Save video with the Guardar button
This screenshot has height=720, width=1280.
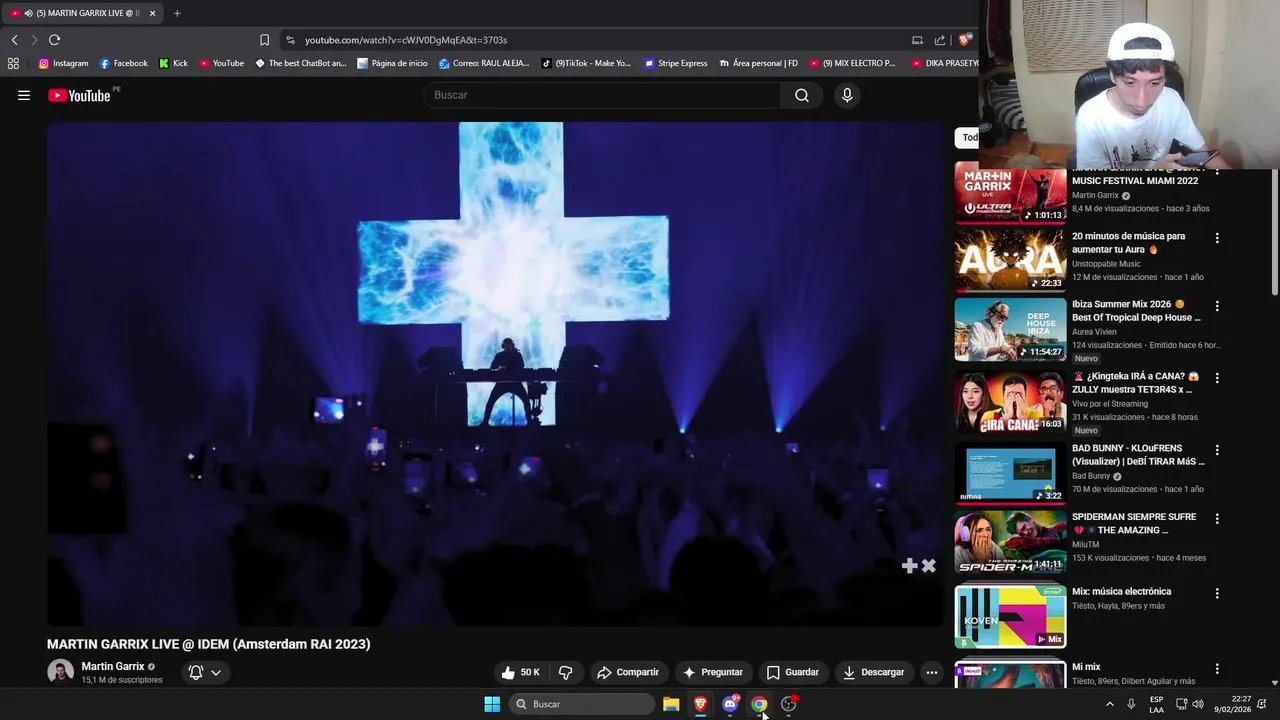point(792,672)
